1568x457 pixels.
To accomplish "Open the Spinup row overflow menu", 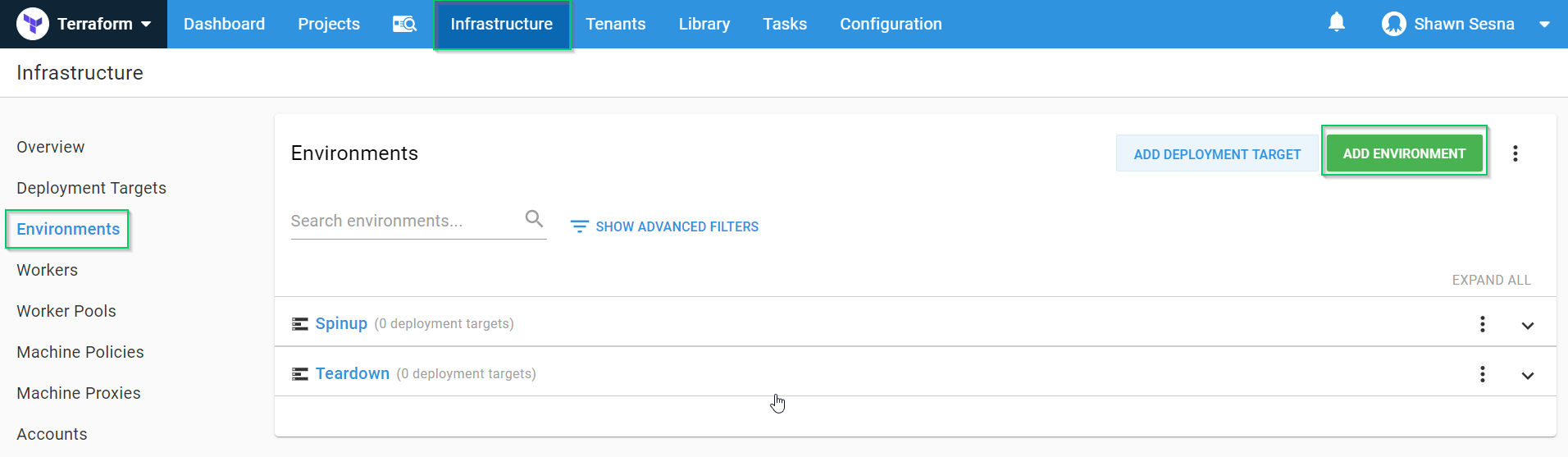I will tap(1482, 324).
